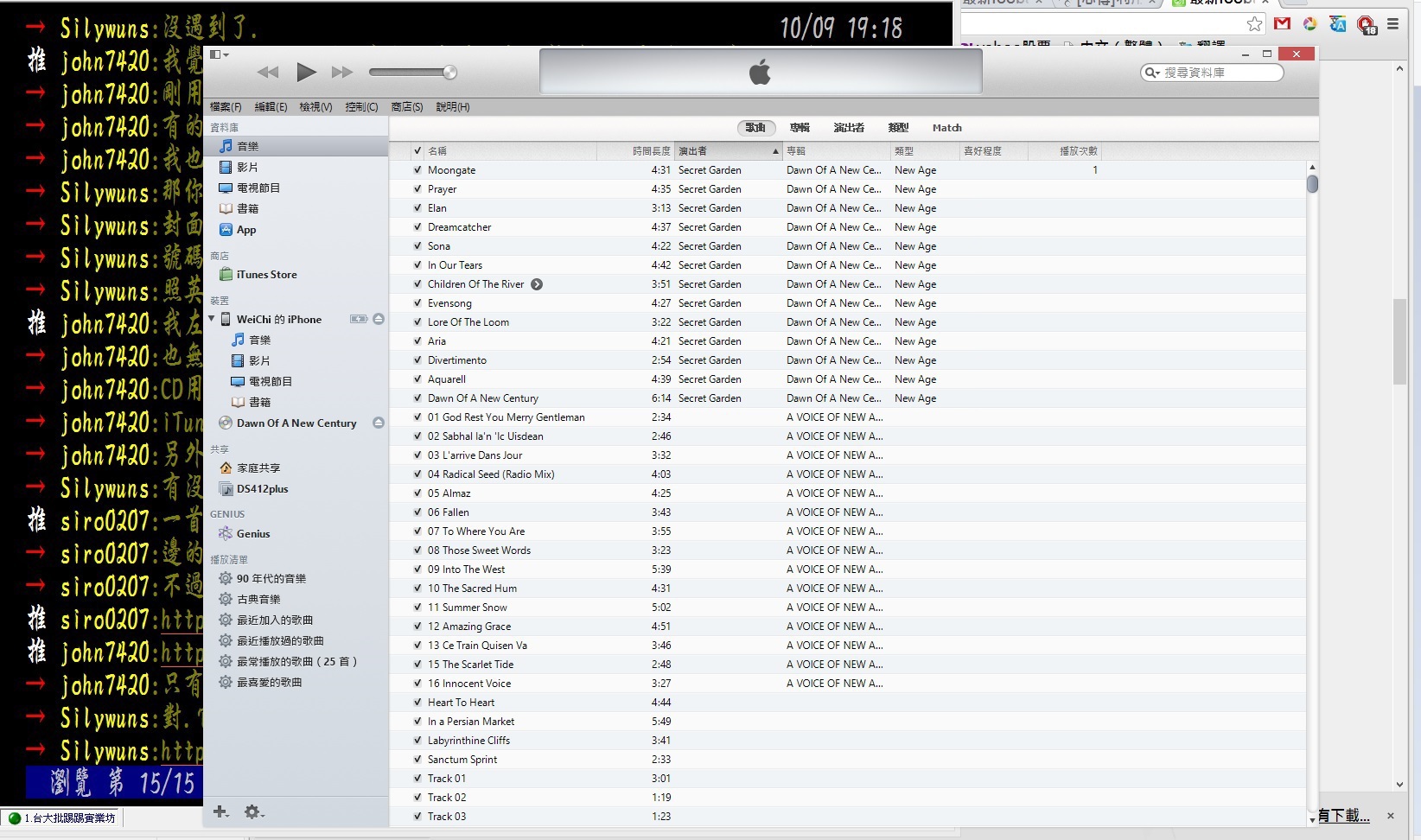Select WeiChi 的 iPhone device
This screenshot has width=1421, height=840.
279,319
